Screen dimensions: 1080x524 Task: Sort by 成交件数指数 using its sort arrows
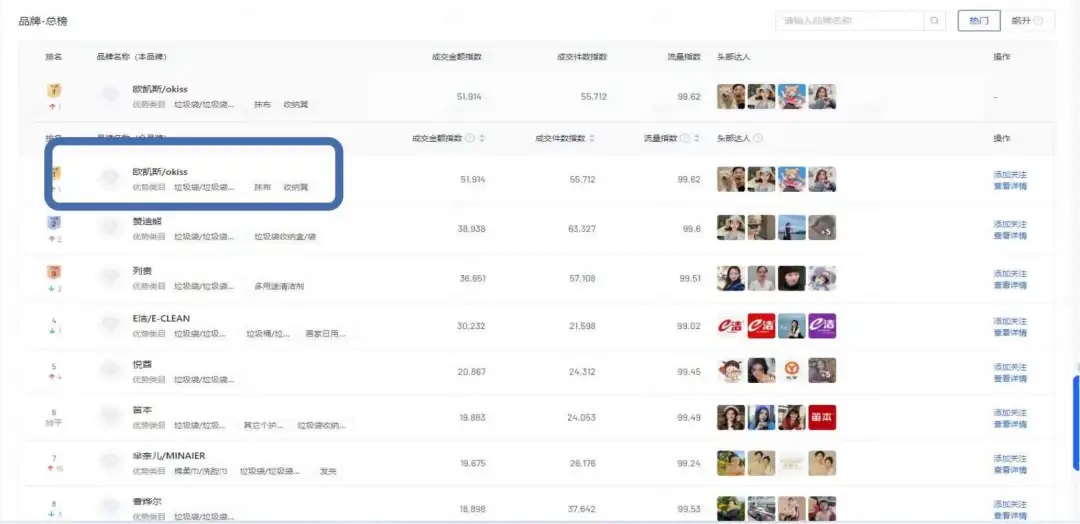click(592, 138)
